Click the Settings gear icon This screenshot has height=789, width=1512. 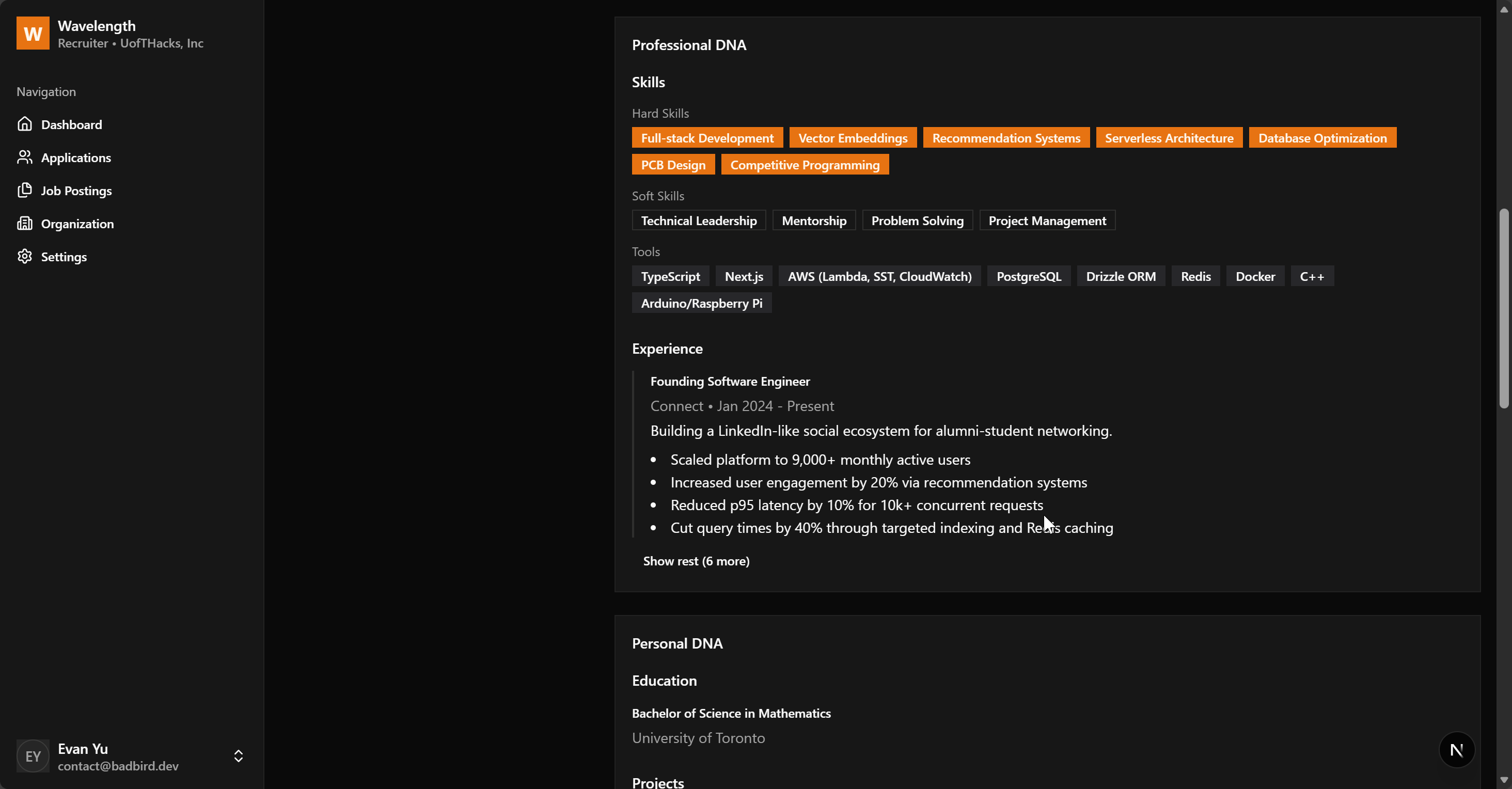(24, 256)
